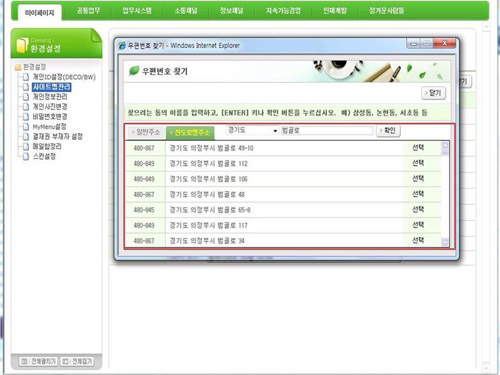Open the 마이페이지 tab
This screenshot has width=500, height=375.
(39, 13)
